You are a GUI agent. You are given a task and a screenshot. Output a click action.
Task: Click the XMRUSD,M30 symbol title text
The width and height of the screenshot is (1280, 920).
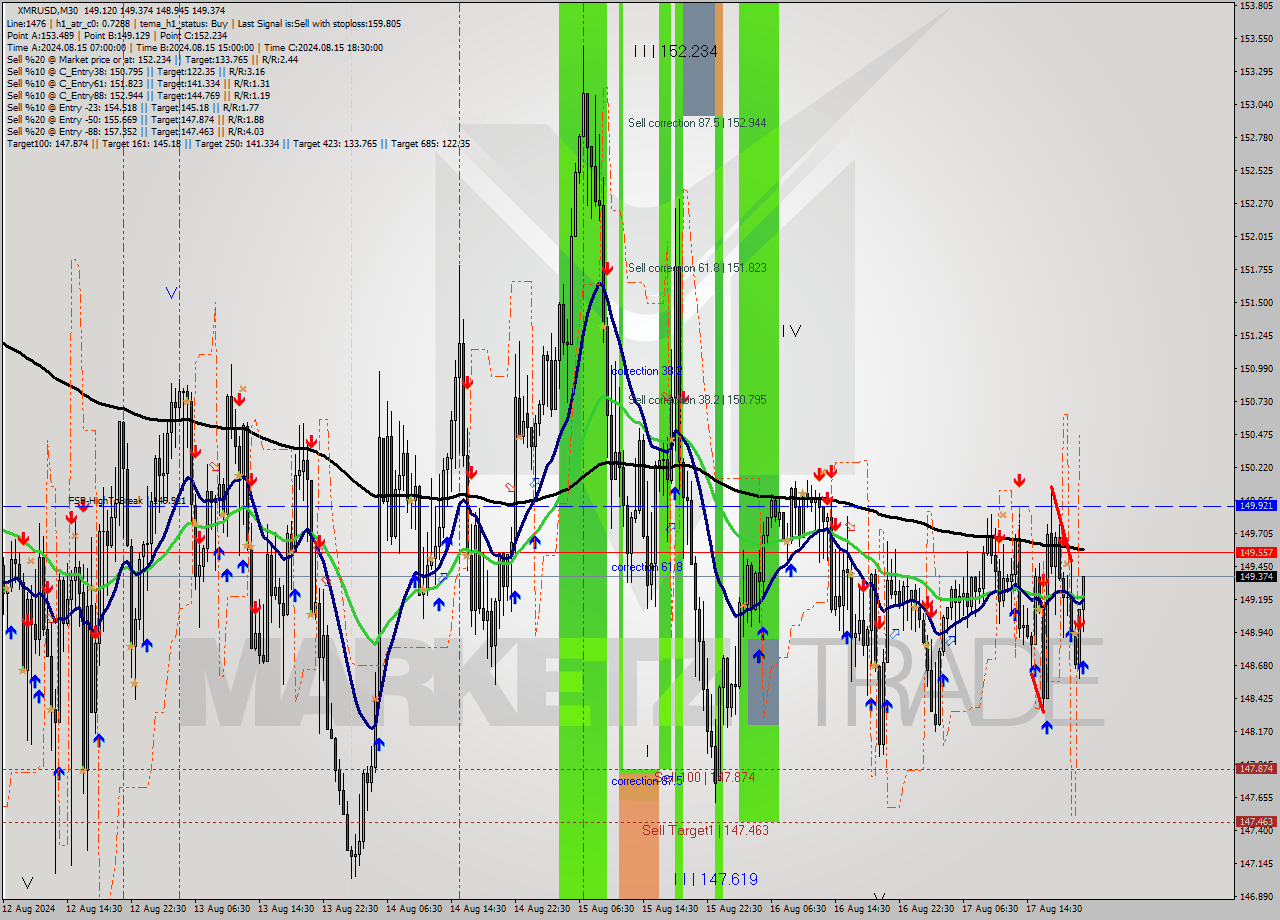point(49,10)
